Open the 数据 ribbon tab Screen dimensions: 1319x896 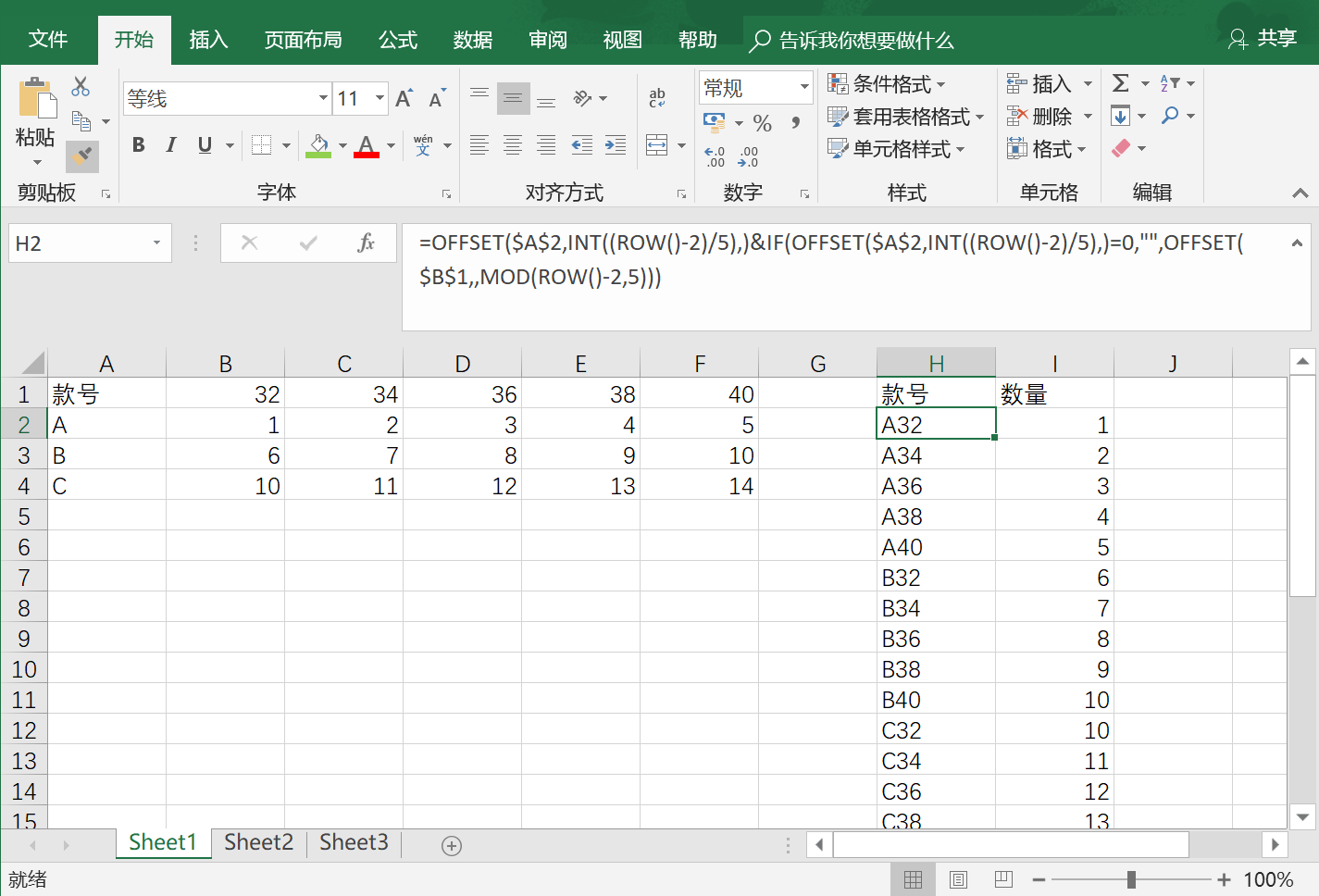472,39
